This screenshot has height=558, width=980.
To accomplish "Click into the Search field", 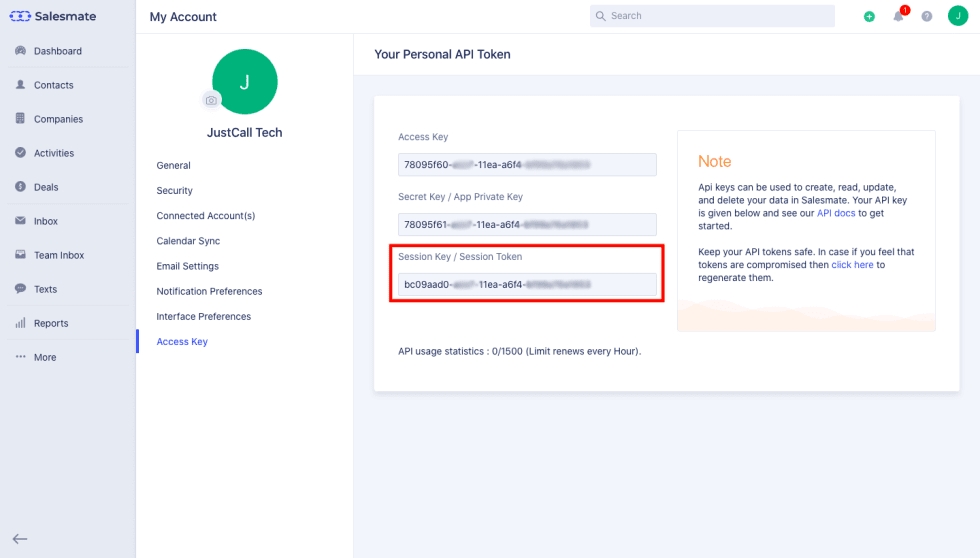I will (x=712, y=16).
